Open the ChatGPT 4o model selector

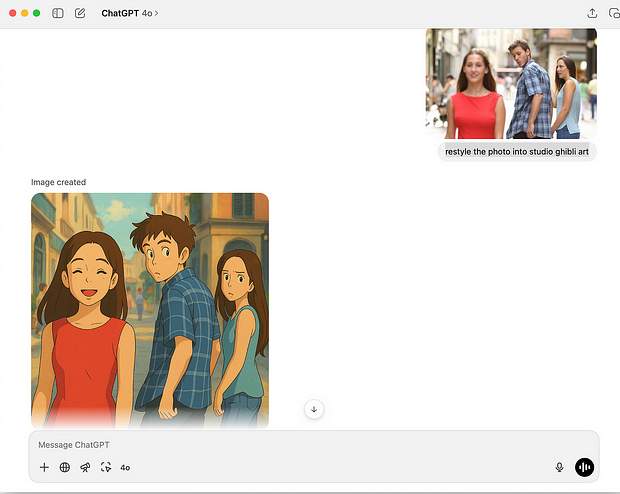click(130, 13)
